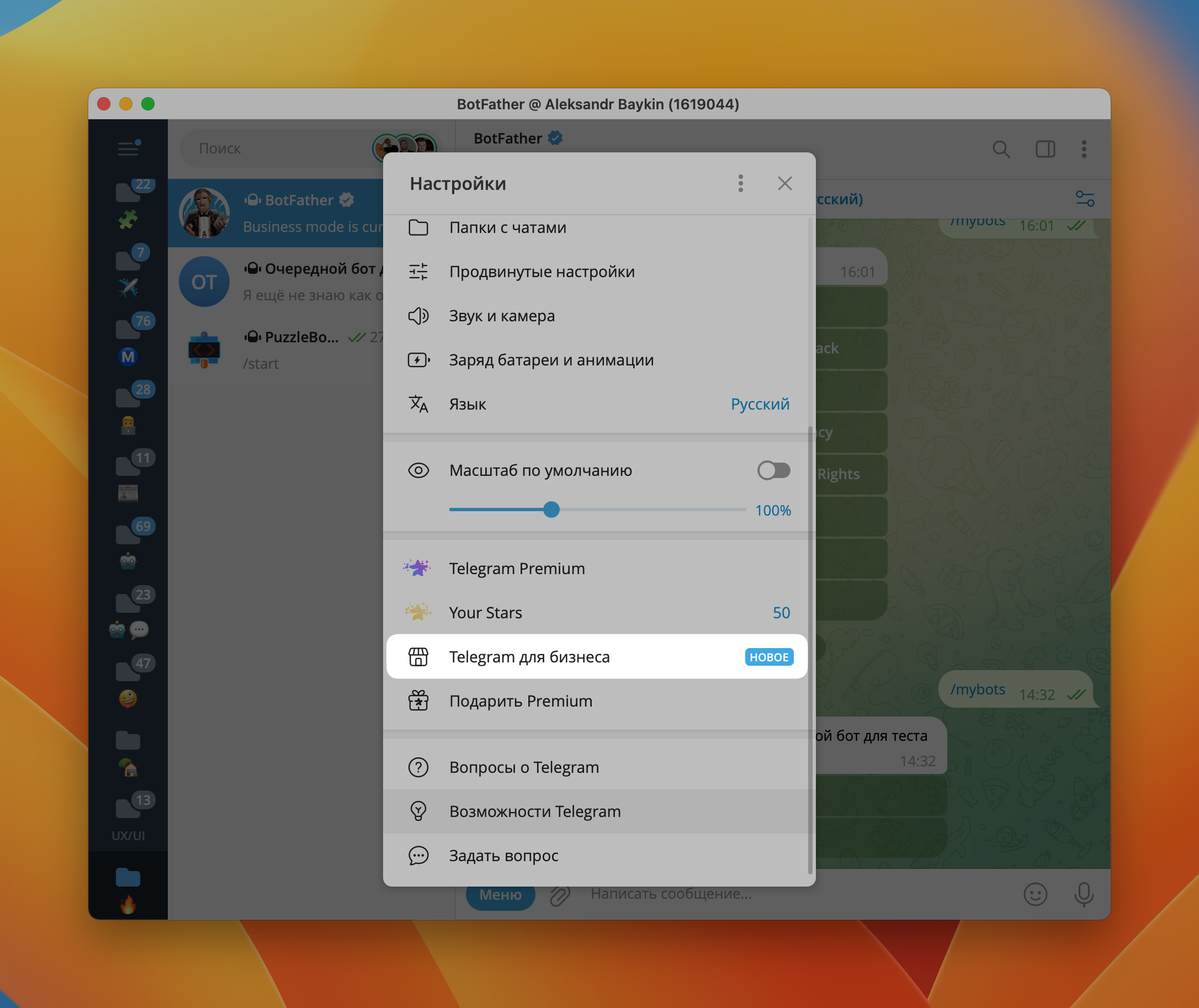Click the settings dialog scrollbar

click(x=810, y=650)
